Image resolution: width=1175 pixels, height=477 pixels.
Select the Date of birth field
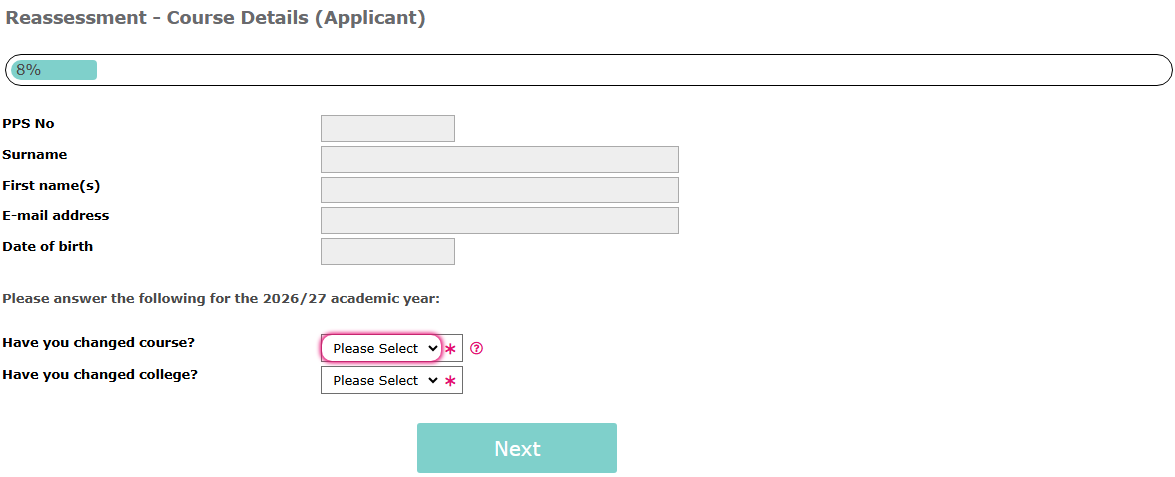click(x=387, y=251)
